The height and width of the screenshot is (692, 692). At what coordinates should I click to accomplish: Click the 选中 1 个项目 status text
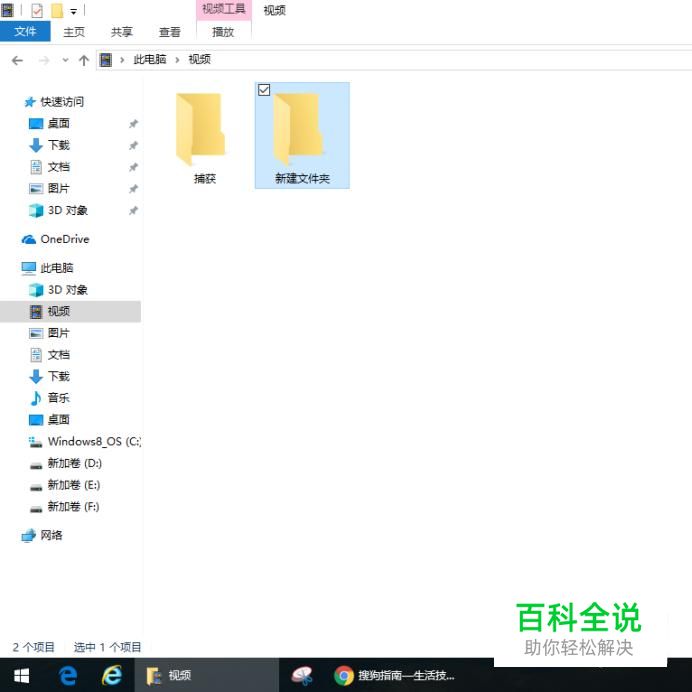pos(107,647)
